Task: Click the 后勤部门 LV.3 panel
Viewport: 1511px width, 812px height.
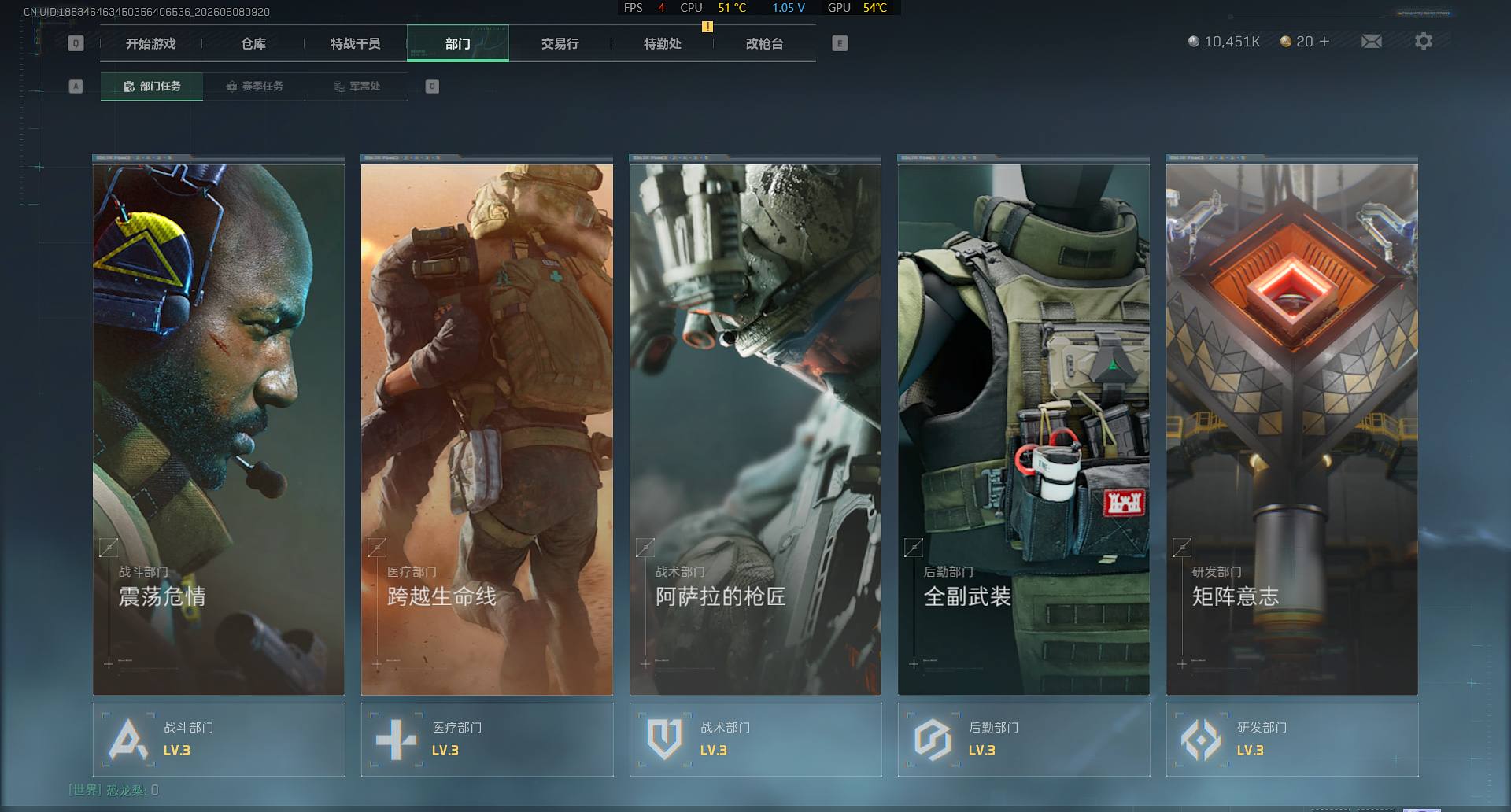Action: pyautogui.click(x=1024, y=740)
